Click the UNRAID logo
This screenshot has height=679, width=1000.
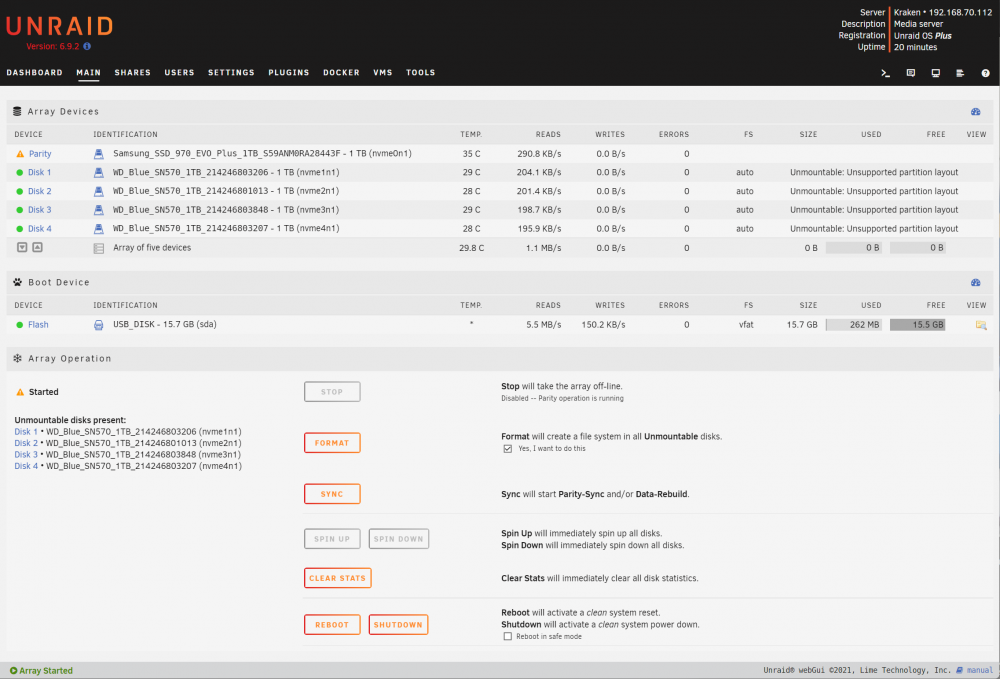pyautogui.click(x=60, y=26)
